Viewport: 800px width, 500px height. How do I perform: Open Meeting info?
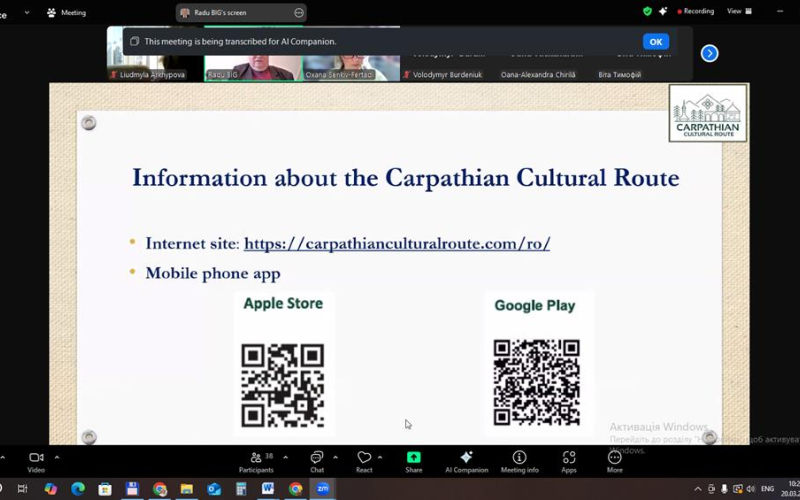(519, 462)
